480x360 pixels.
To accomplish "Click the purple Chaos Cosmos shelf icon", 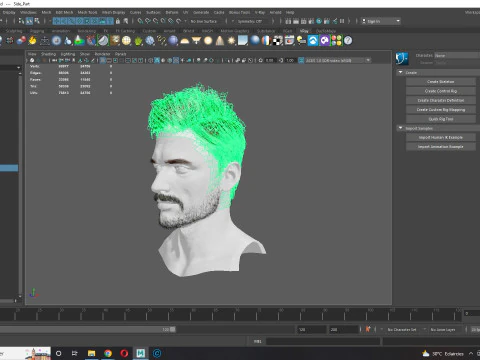I will [x=325, y=41].
